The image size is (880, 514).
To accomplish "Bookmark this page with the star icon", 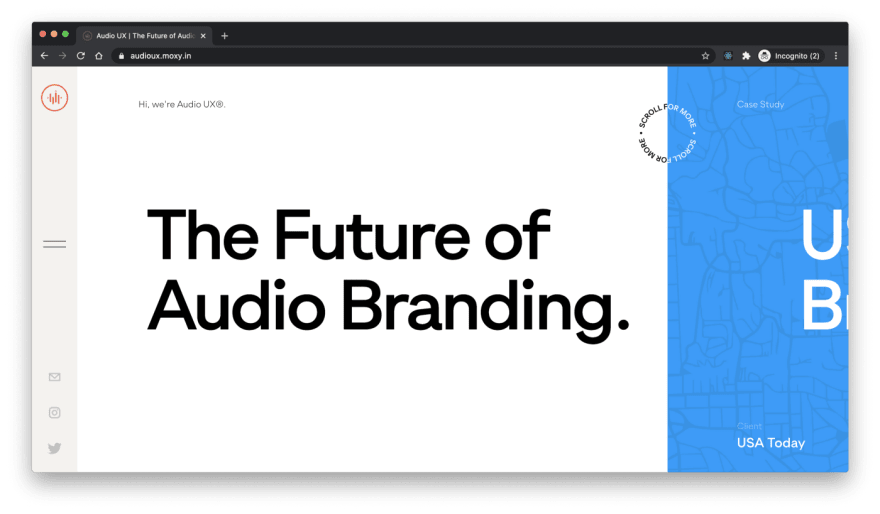I will (x=705, y=56).
